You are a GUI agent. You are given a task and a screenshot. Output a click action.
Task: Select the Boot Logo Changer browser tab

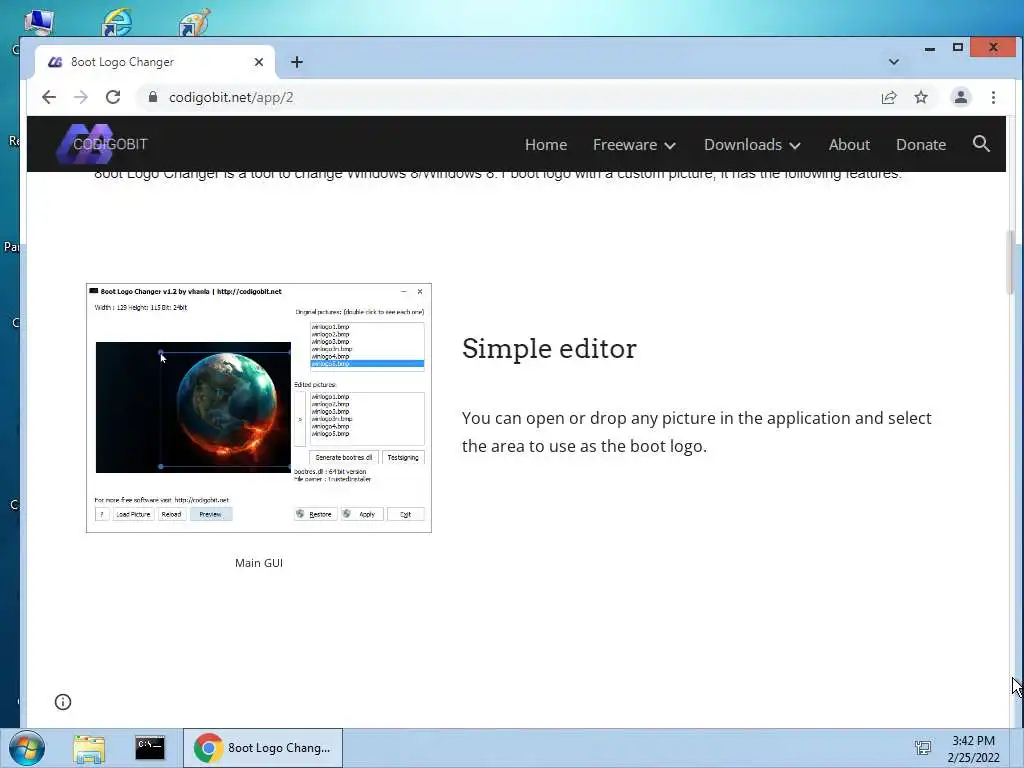point(154,62)
